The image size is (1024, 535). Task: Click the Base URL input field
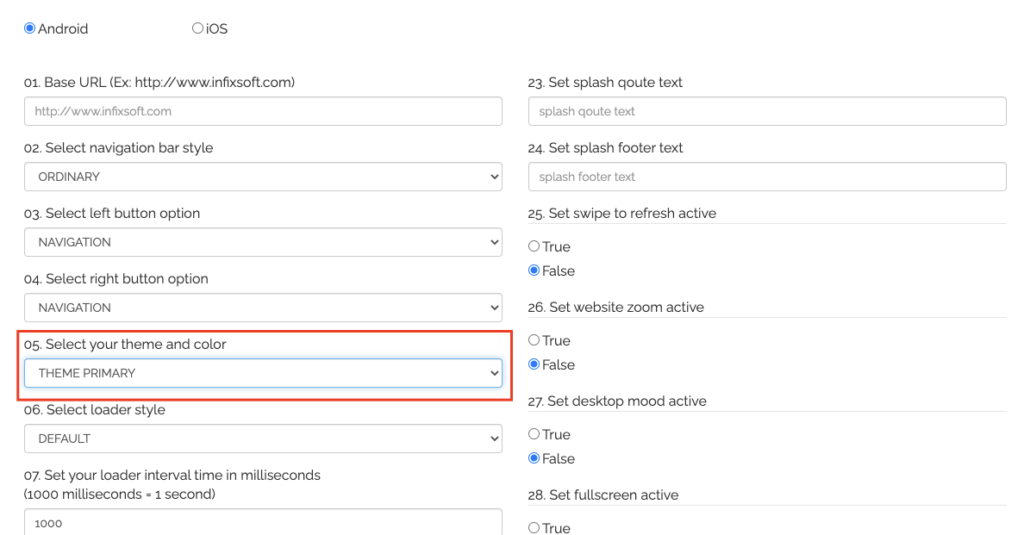coord(263,111)
